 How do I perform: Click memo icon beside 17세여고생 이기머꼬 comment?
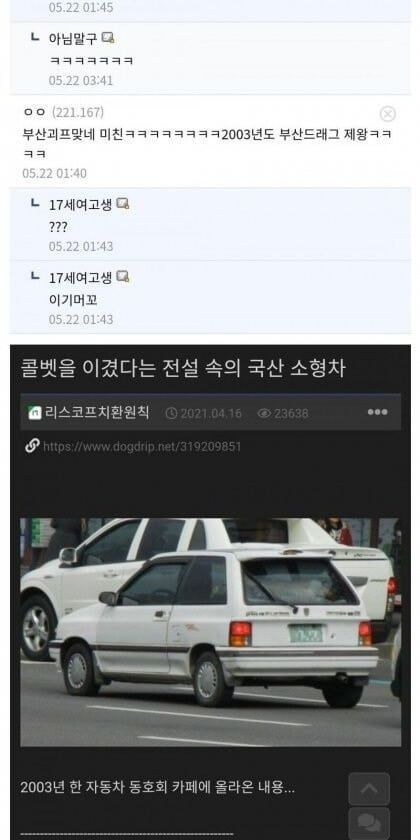click(x=123, y=277)
